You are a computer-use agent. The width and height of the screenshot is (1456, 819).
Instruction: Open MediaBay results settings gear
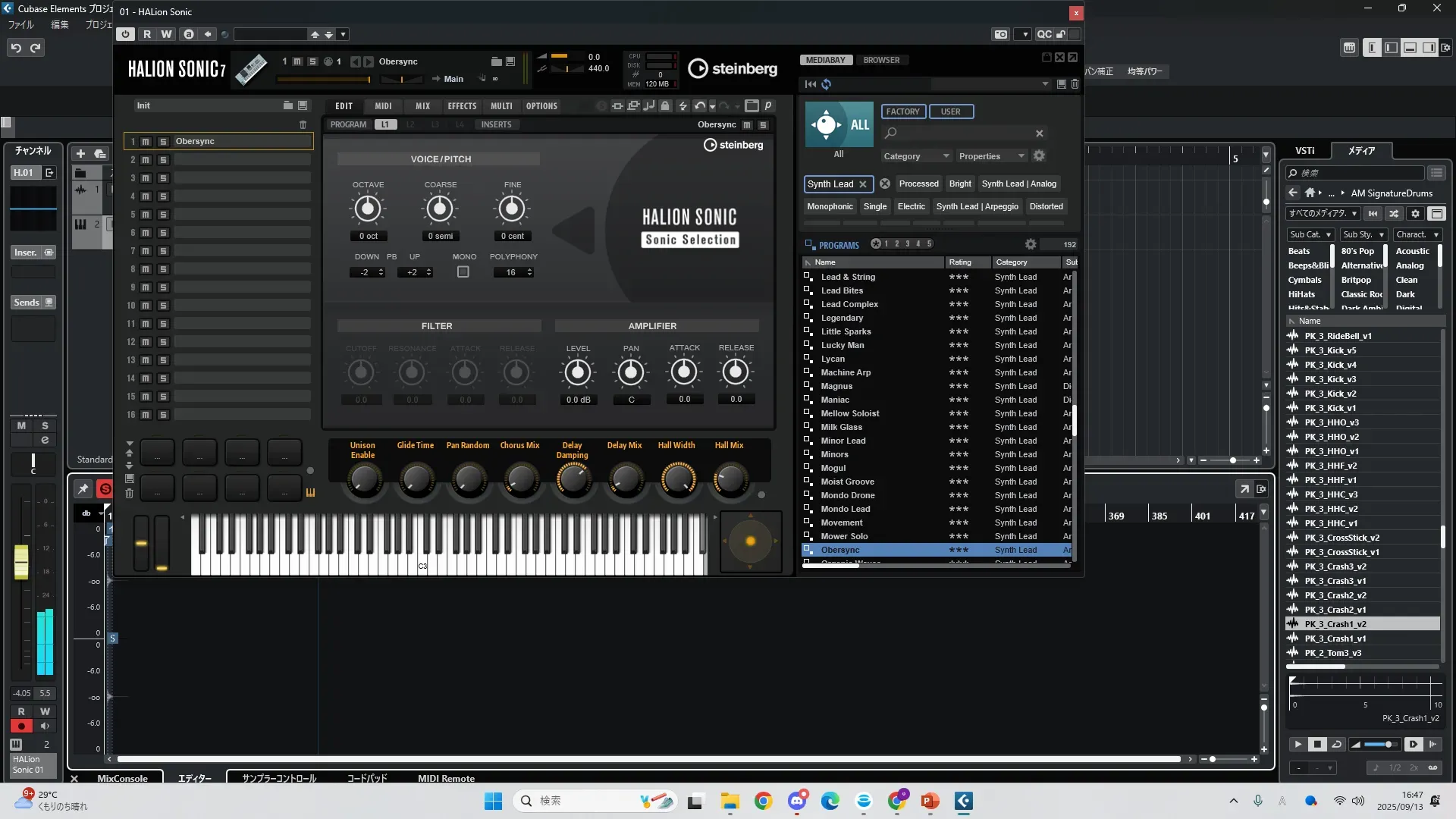tap(1030, 244)
